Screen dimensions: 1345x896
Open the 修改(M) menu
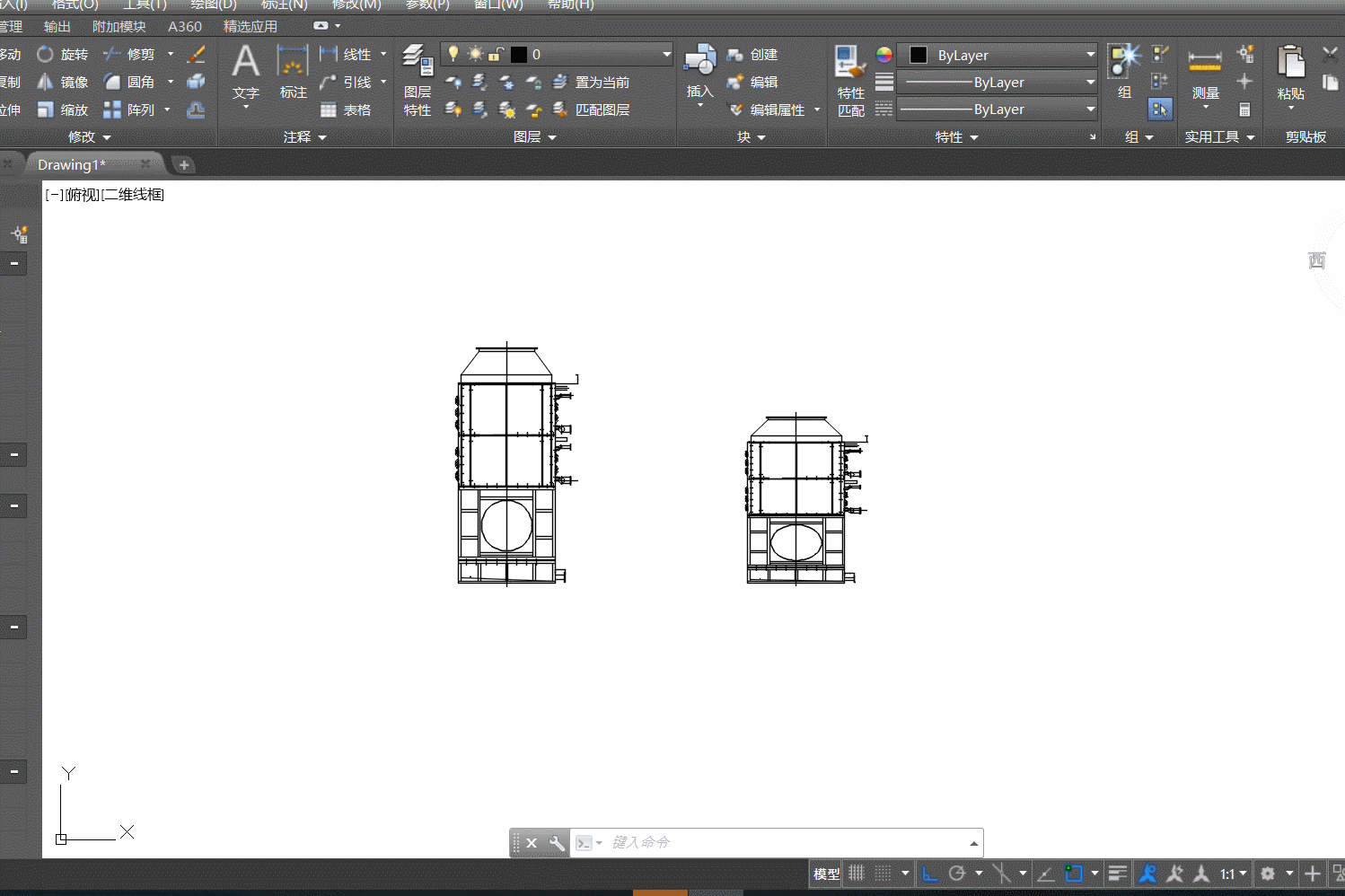357,4
